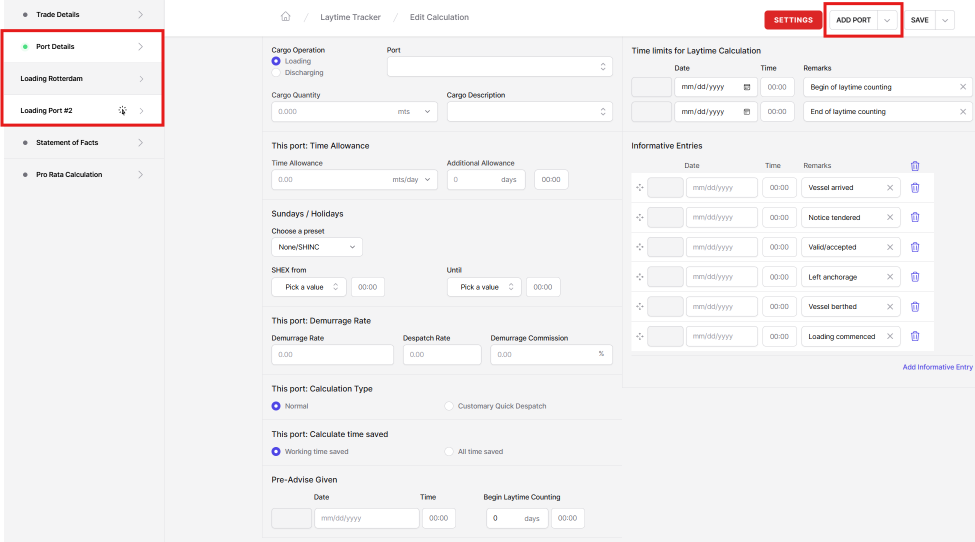This screenshot has height=542, width=975.
Task: Choose Customary Quick Despatch calculation type
Action: click(449, 406)
